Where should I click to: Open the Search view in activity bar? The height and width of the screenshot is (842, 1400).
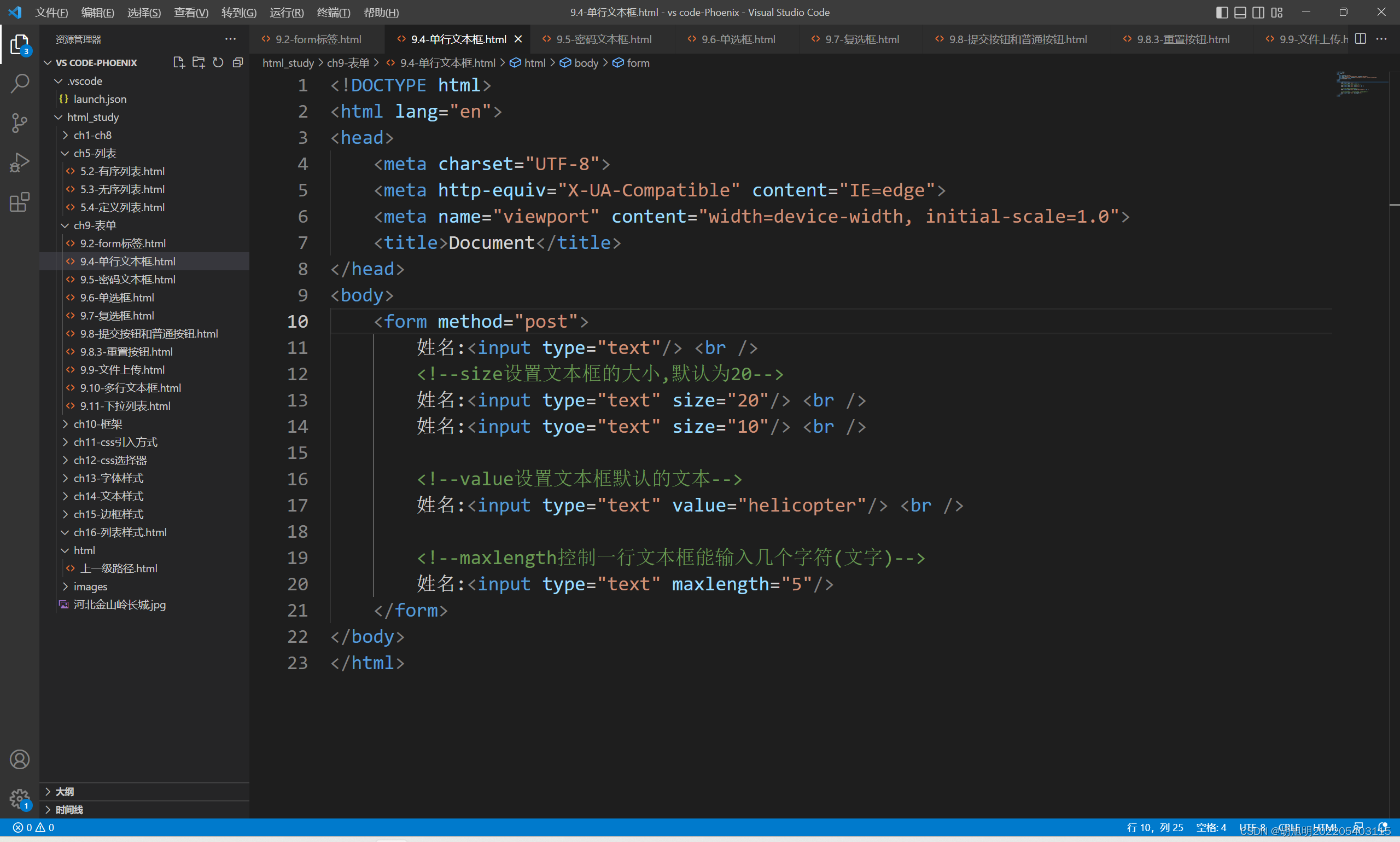(x=19, y=83)
